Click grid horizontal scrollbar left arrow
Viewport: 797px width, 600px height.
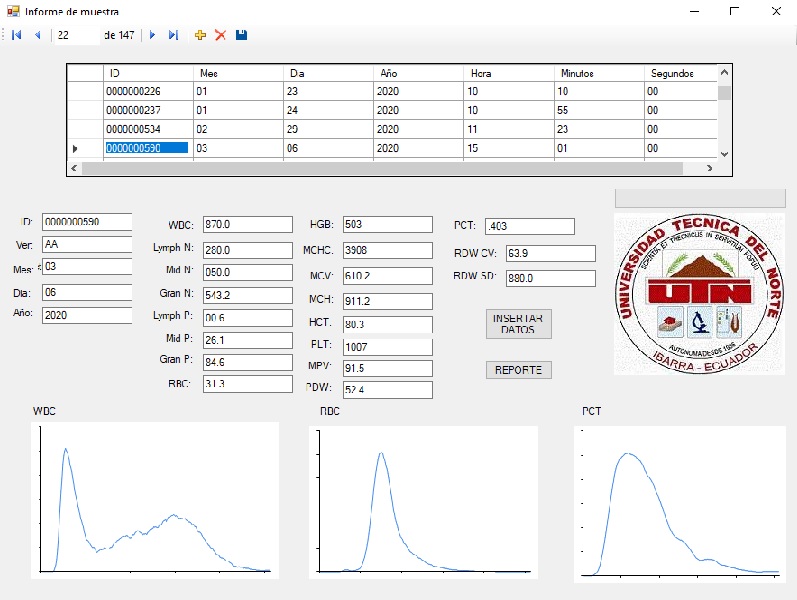point(74,168)
